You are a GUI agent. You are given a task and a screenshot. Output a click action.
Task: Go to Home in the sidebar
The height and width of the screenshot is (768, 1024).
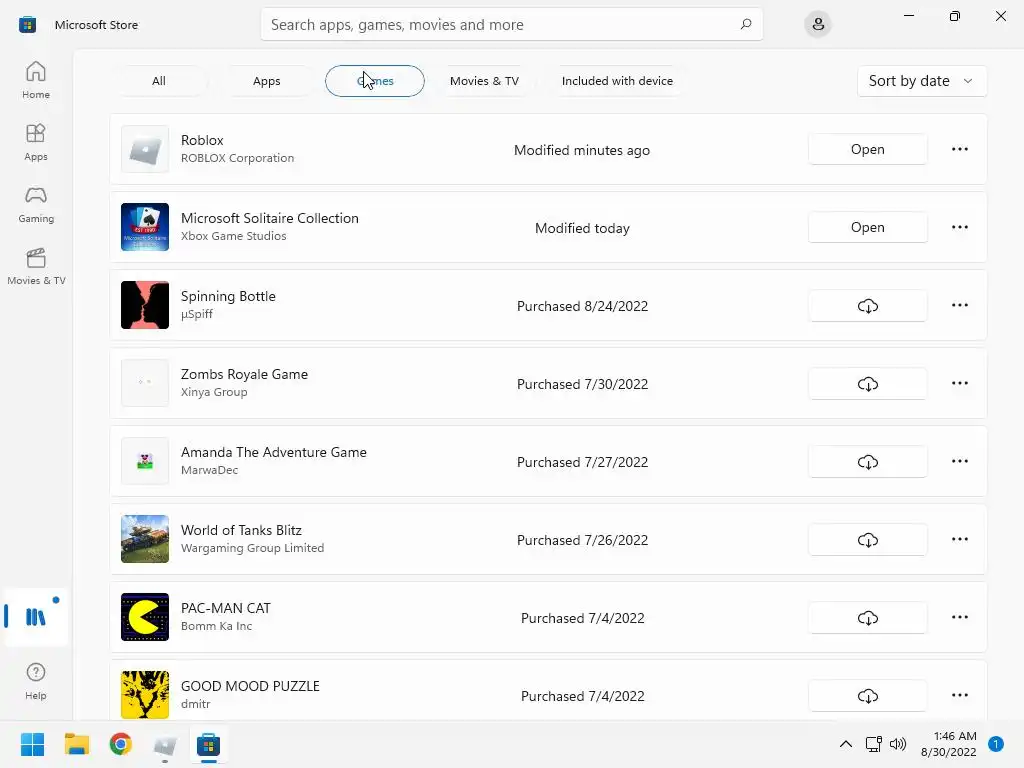35,80
